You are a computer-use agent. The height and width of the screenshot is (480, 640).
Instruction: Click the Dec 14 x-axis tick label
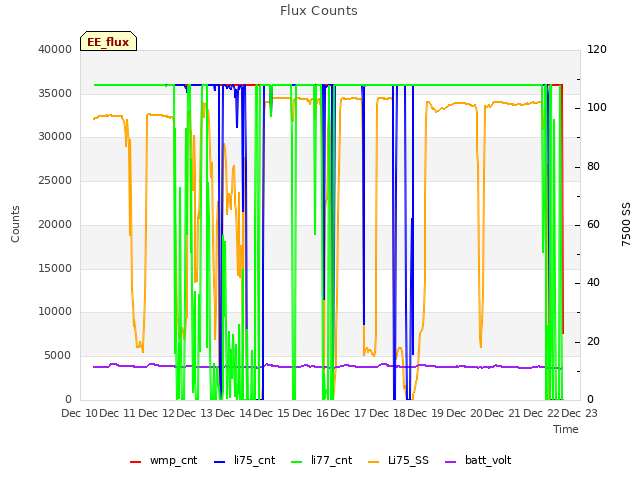pyautogui.click(x=233, y=413)
